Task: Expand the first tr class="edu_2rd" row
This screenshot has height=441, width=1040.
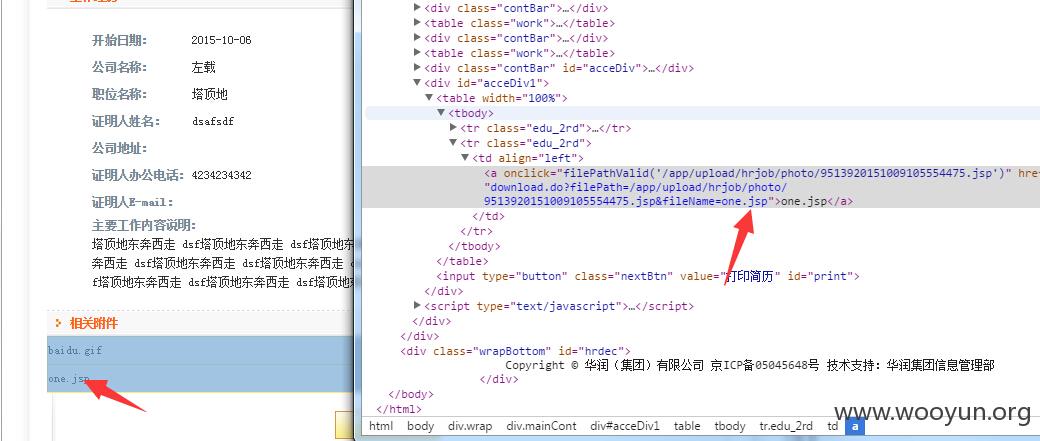Action: [x=454, y=127]
